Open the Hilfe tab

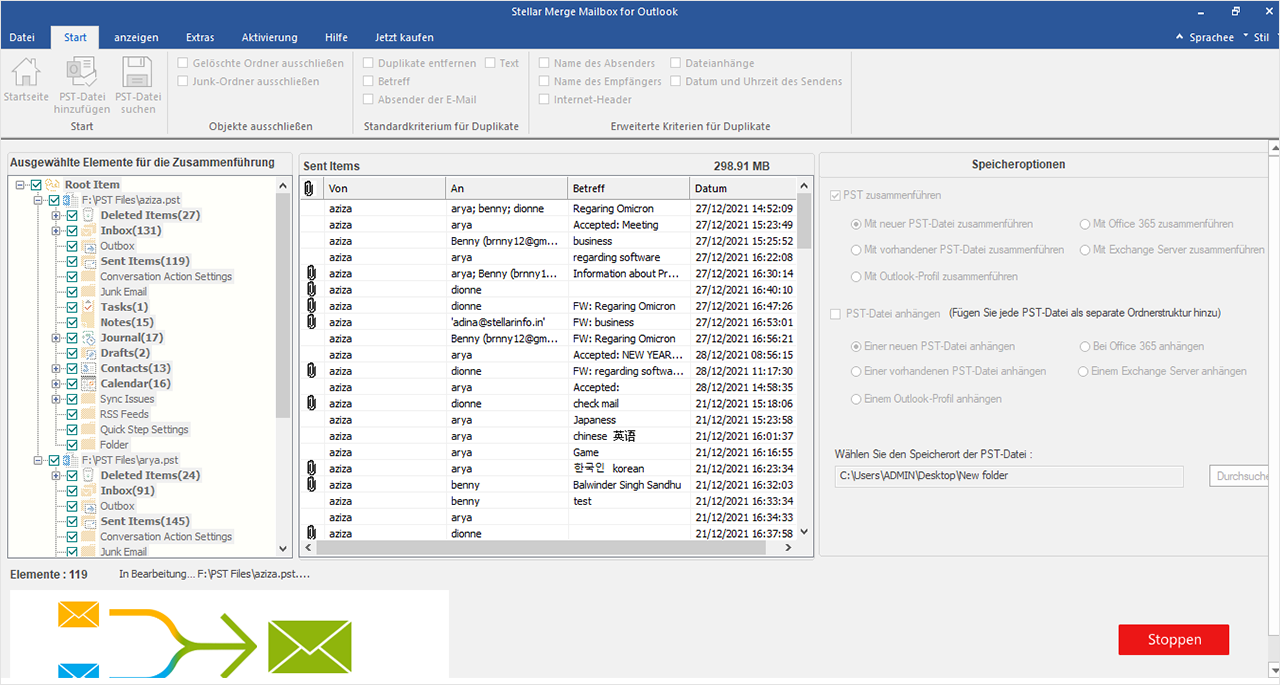point(337,37)
